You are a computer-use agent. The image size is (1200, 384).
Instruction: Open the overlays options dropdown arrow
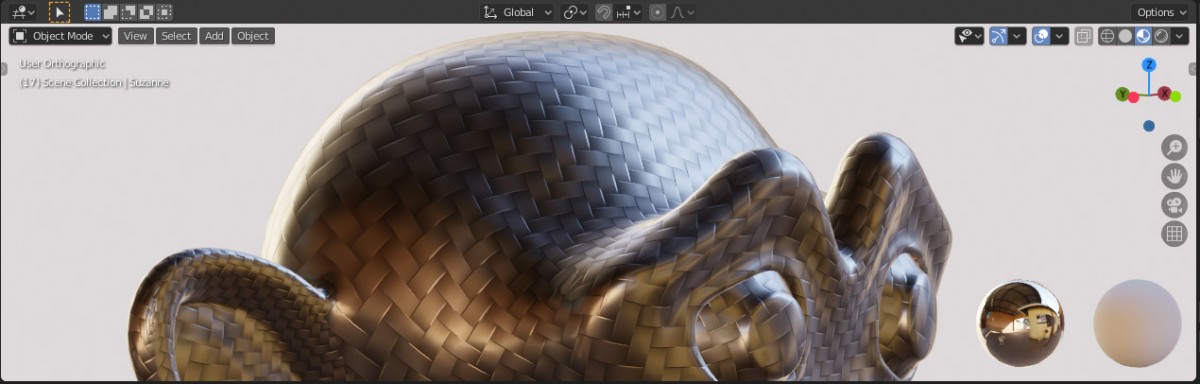(x=1060, y=36)
